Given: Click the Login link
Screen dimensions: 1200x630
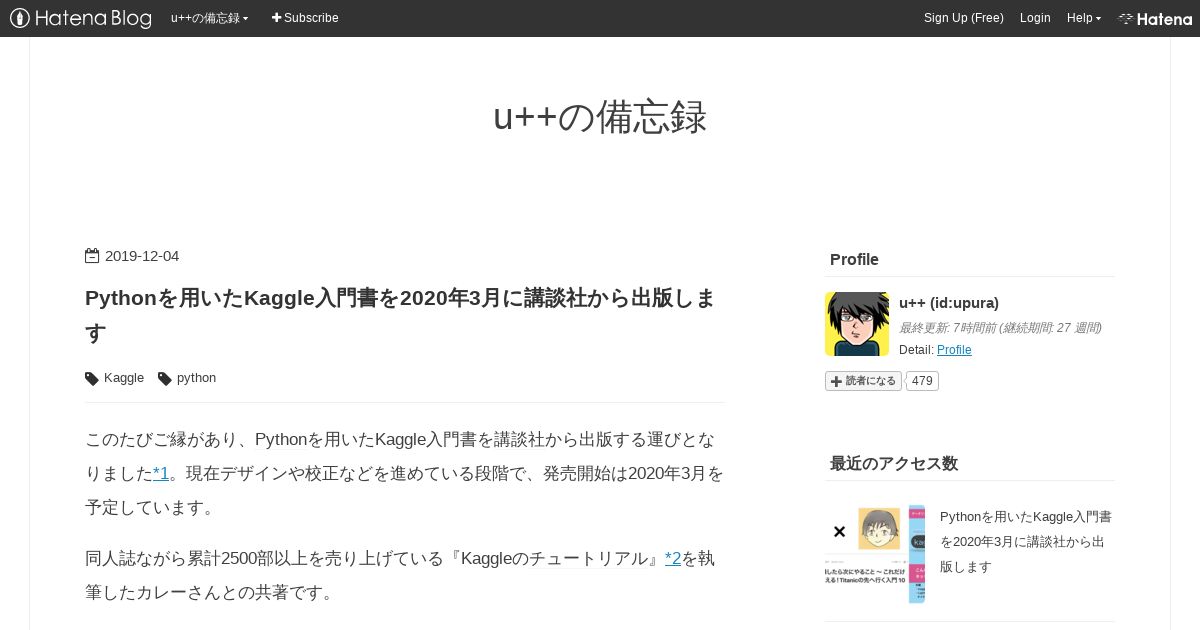Looking at the screenshot, I should pos(1035,18).
